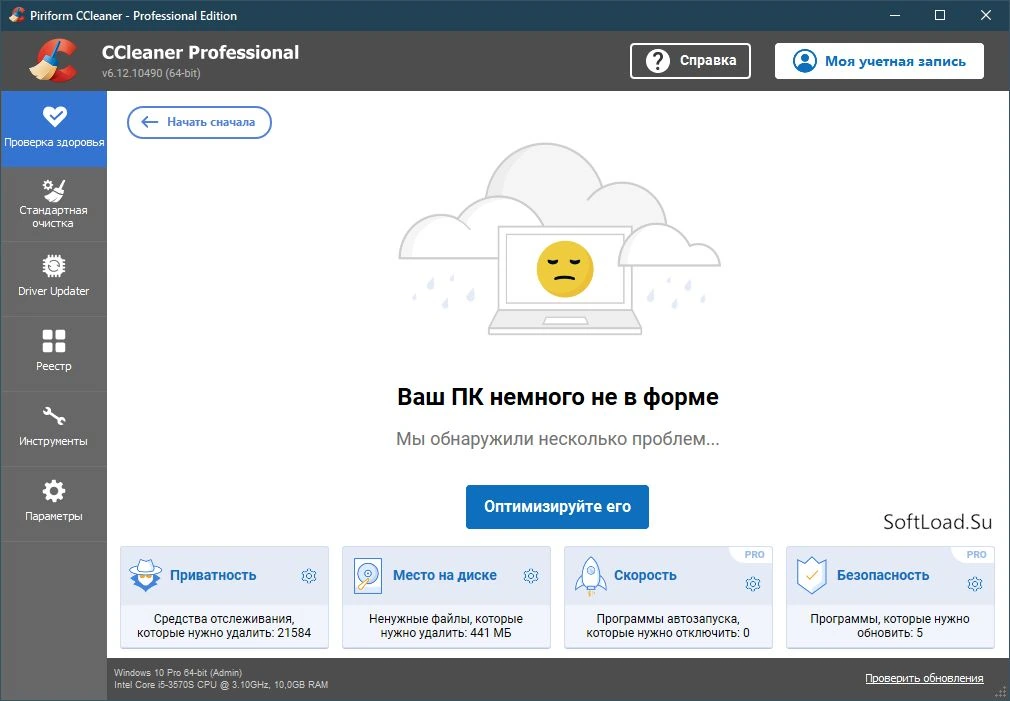Click sad laptop illustration
1010x701 pixels.
(x=559, y=239)
